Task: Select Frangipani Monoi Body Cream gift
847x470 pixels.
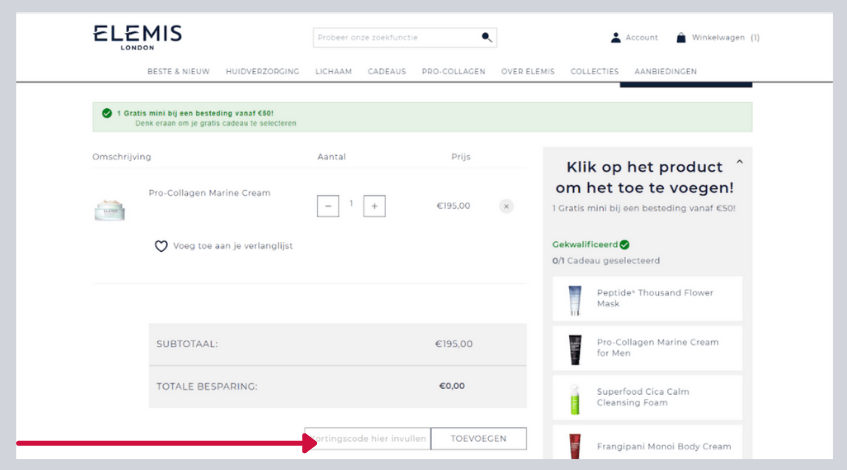Action: (x=647, y=443)
